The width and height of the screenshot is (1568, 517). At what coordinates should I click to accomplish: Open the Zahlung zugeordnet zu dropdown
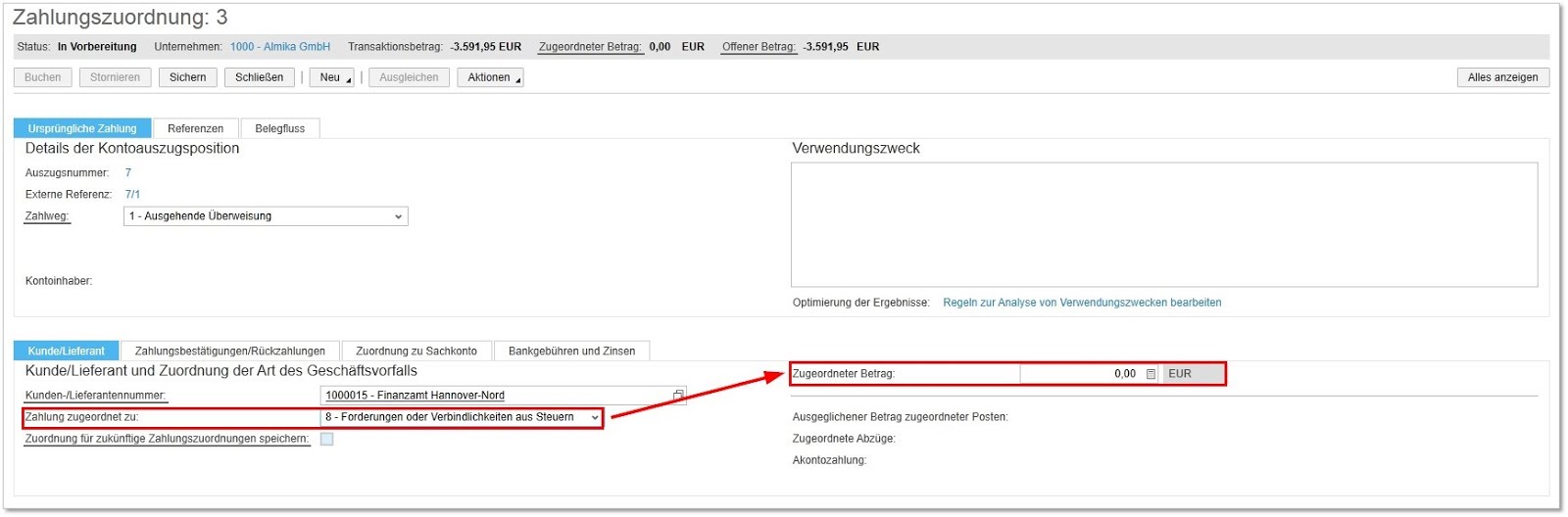[x=594, y=418]
